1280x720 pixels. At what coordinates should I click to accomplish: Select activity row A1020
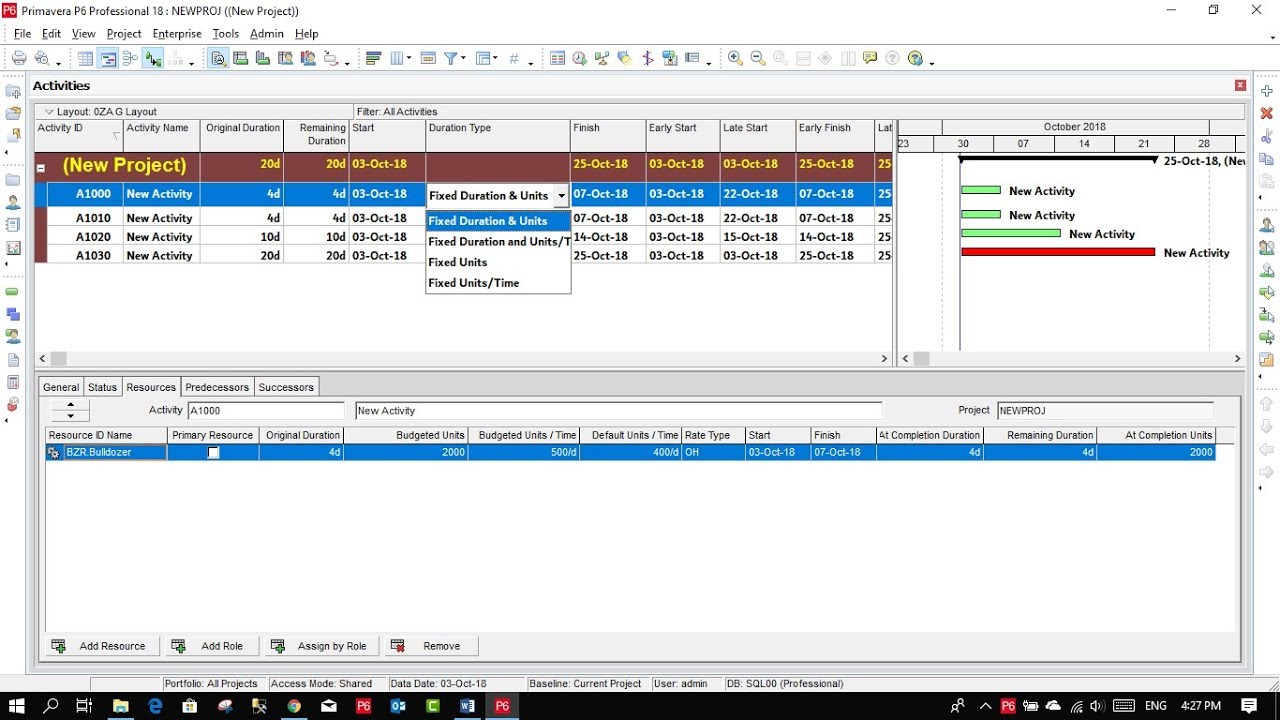pos(464,237)
